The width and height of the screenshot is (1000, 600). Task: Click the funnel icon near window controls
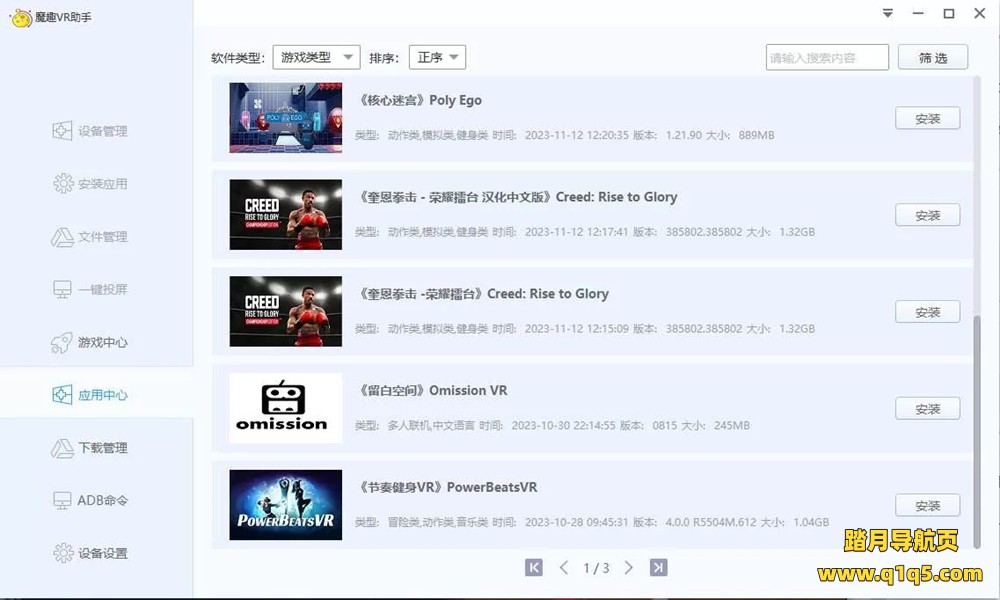[x=886, y=13]
